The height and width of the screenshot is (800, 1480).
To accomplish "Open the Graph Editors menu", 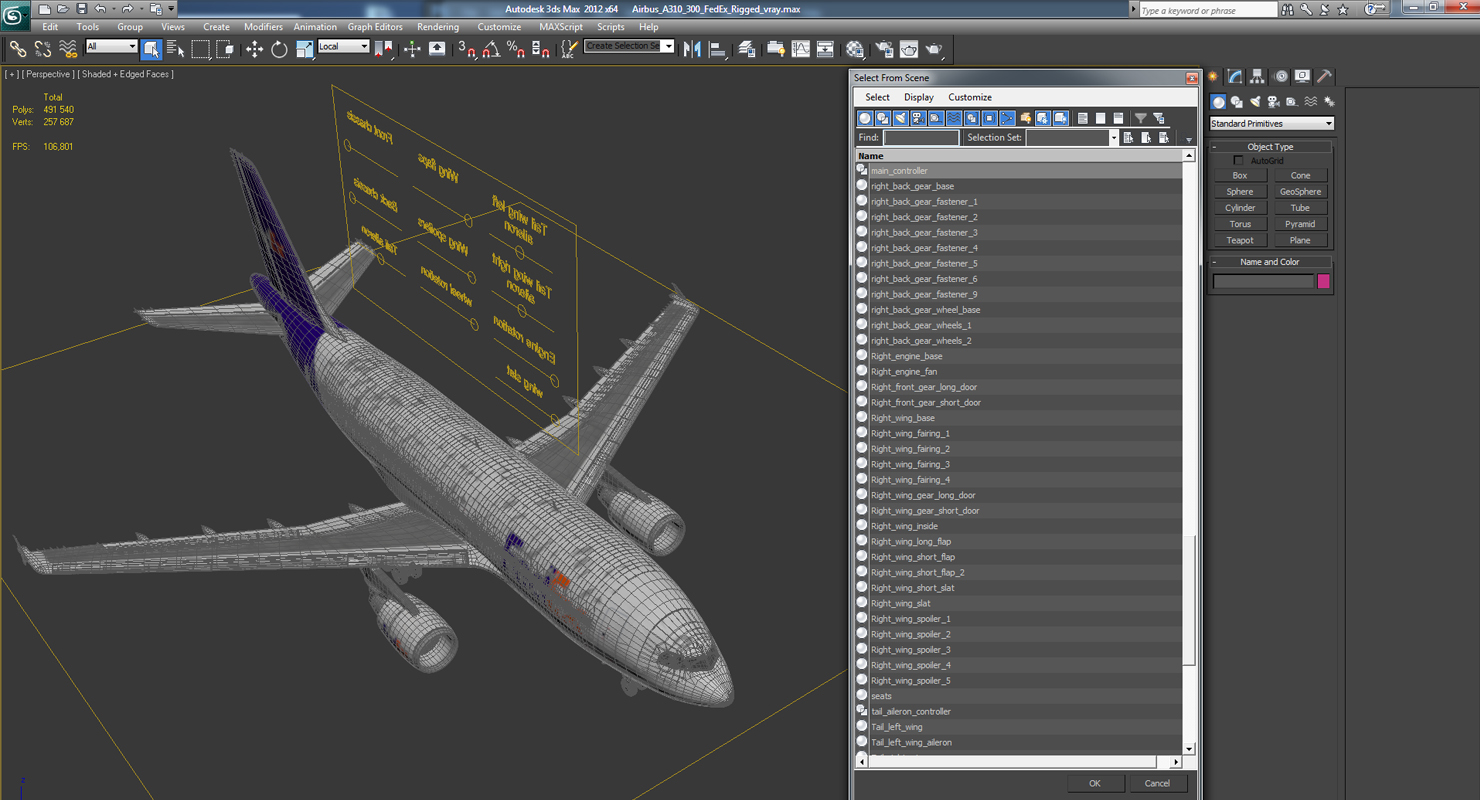I will pos(375,27).
